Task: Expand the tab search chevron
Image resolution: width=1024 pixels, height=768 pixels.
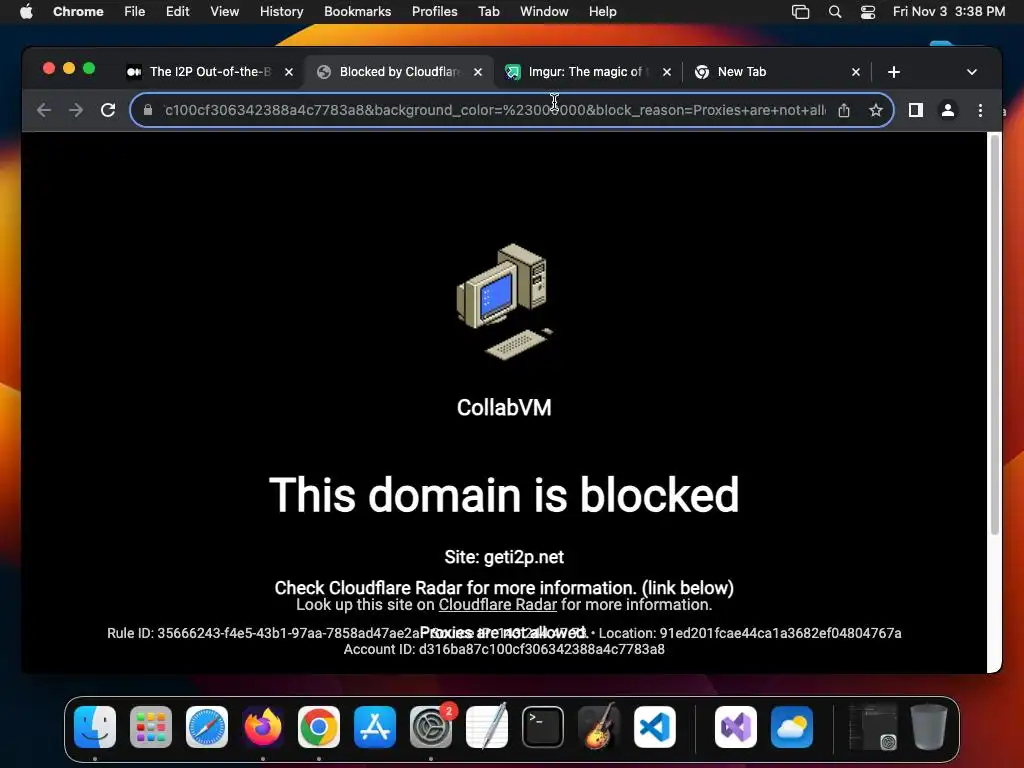Action: (972, 72)
